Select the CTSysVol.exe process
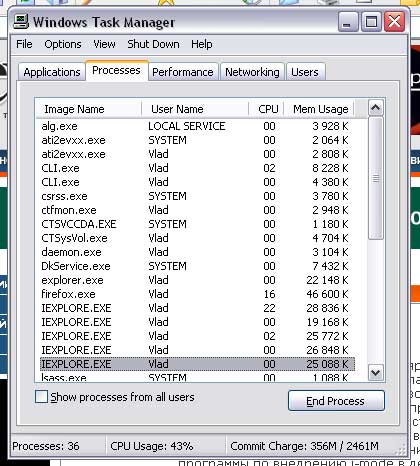The image size is (420, 466). point(197,238)
